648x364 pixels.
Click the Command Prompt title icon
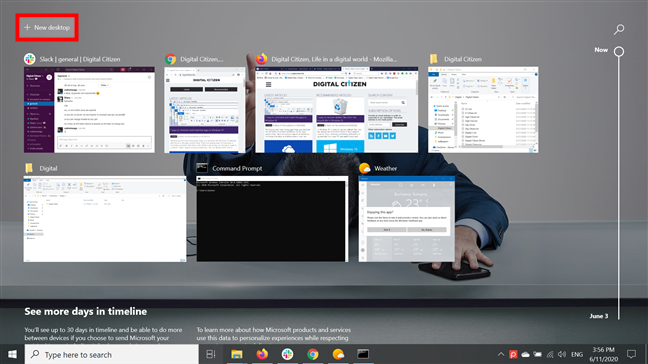202,168
